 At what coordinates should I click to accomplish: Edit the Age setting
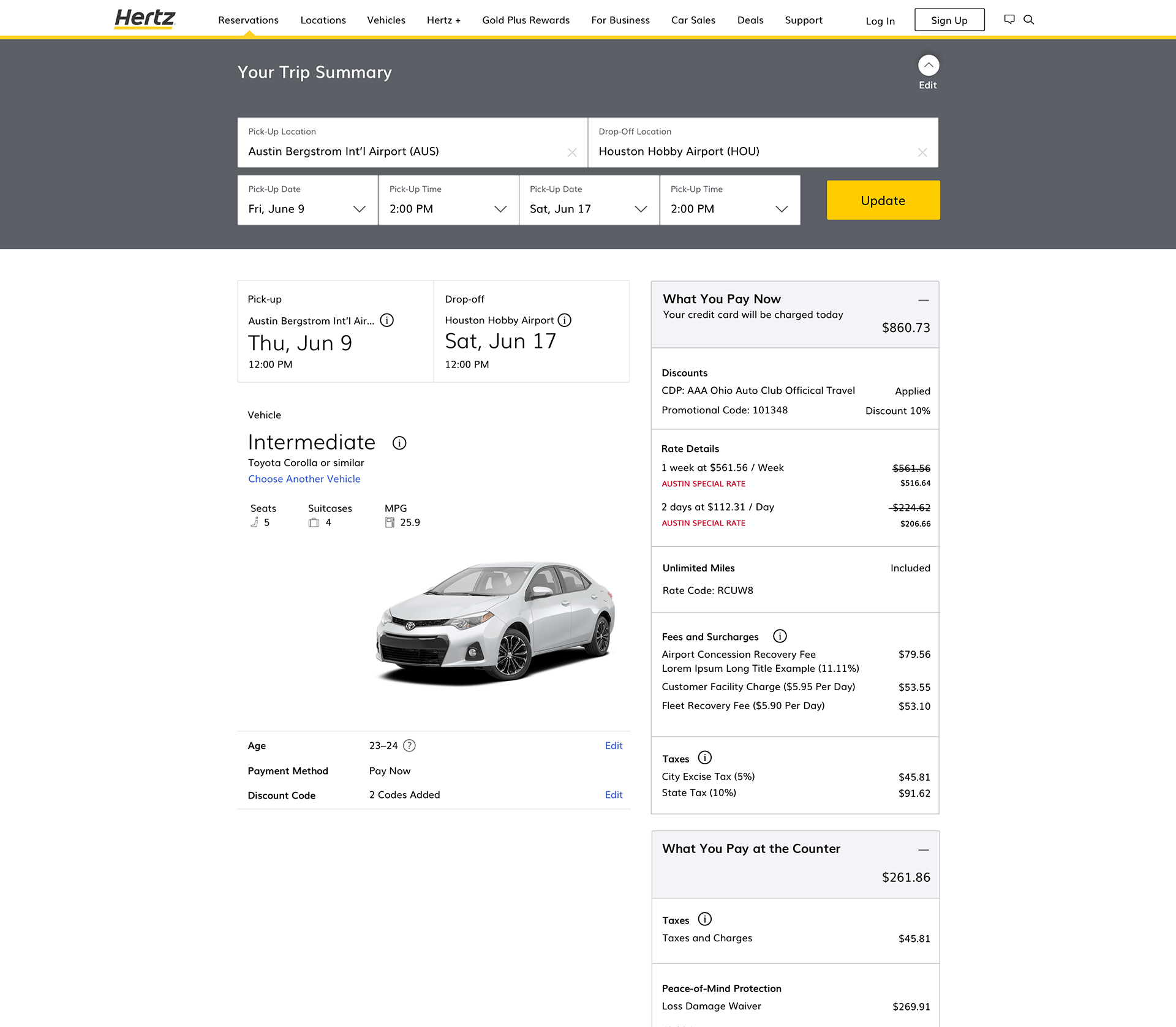(x=614, y=745)
